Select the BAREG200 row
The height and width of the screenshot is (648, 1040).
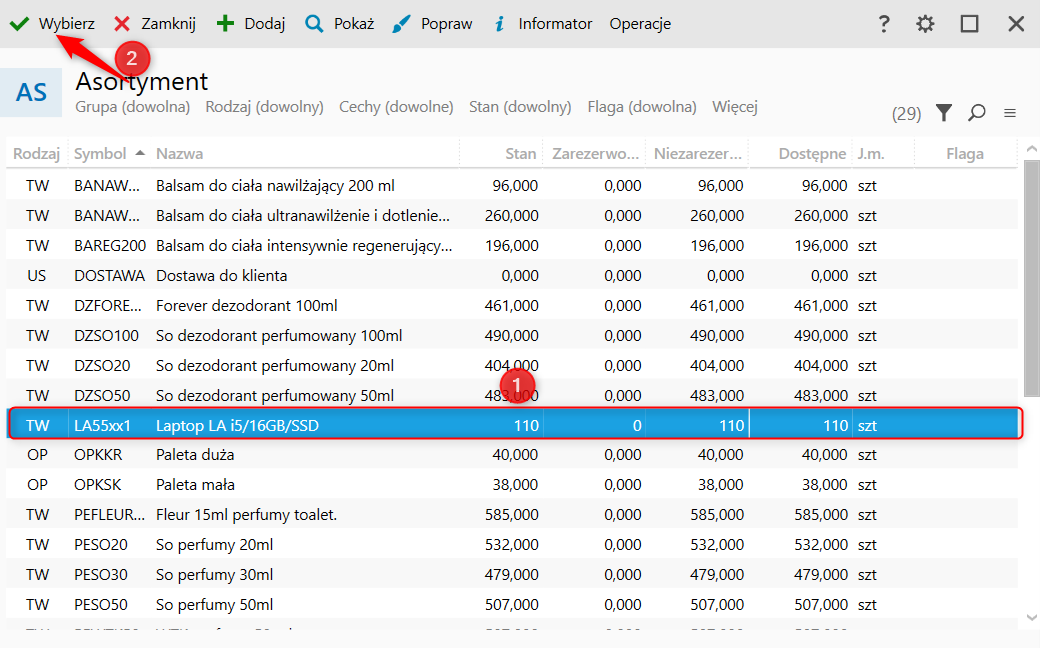point(512,245)
